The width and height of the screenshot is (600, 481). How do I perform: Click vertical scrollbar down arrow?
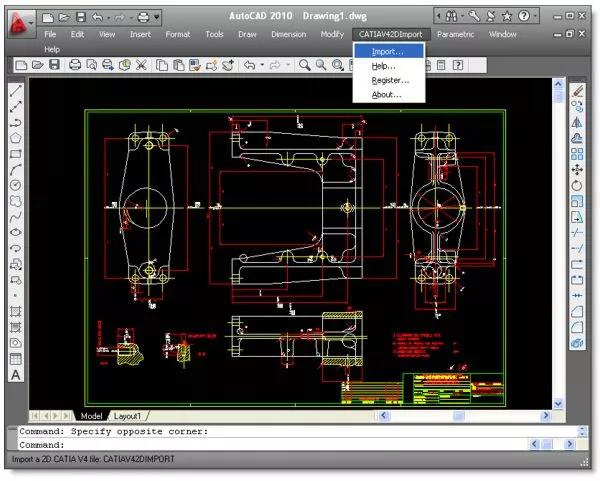[558, 403]
